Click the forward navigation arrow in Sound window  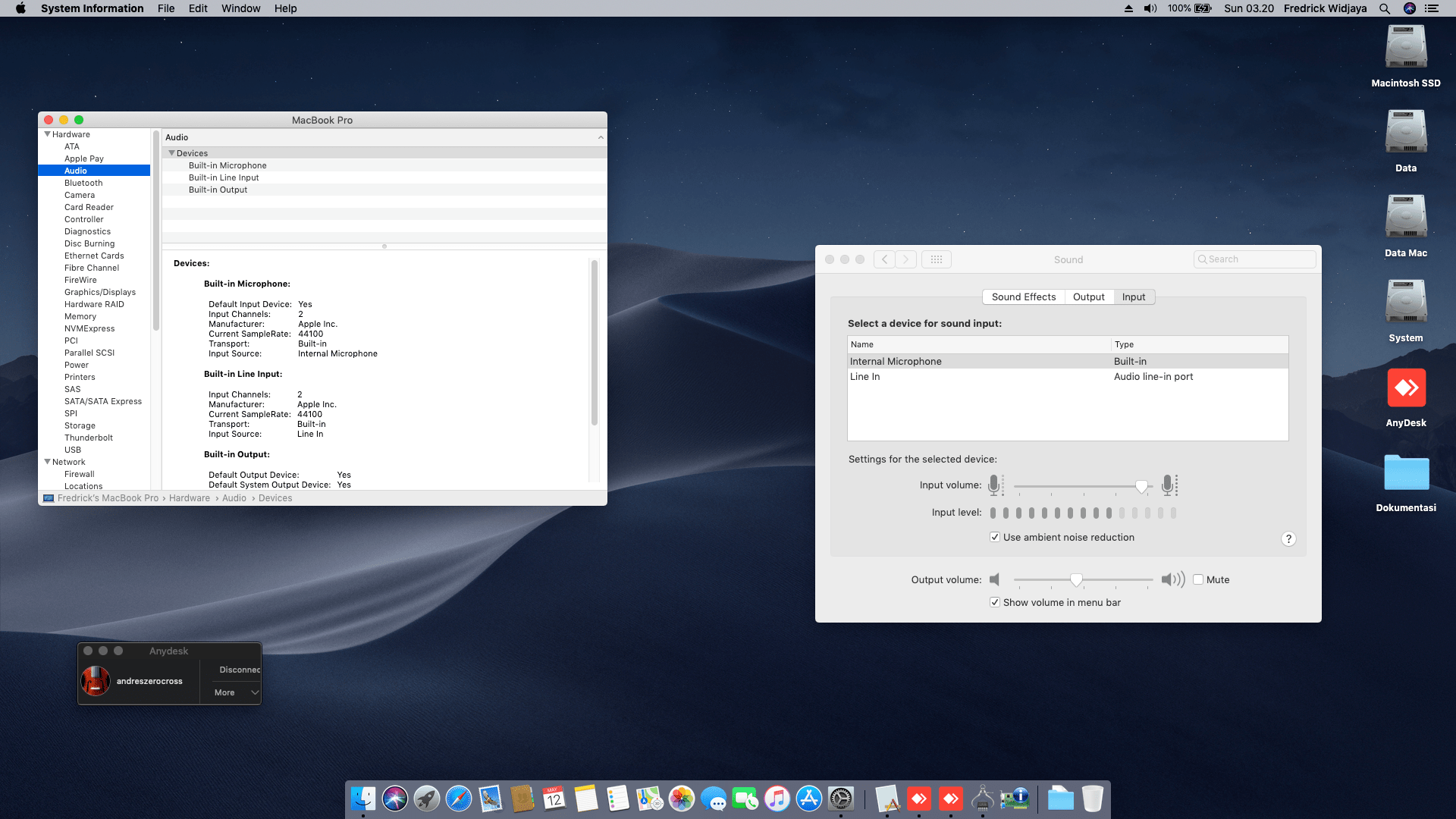[x=905, y=259]
